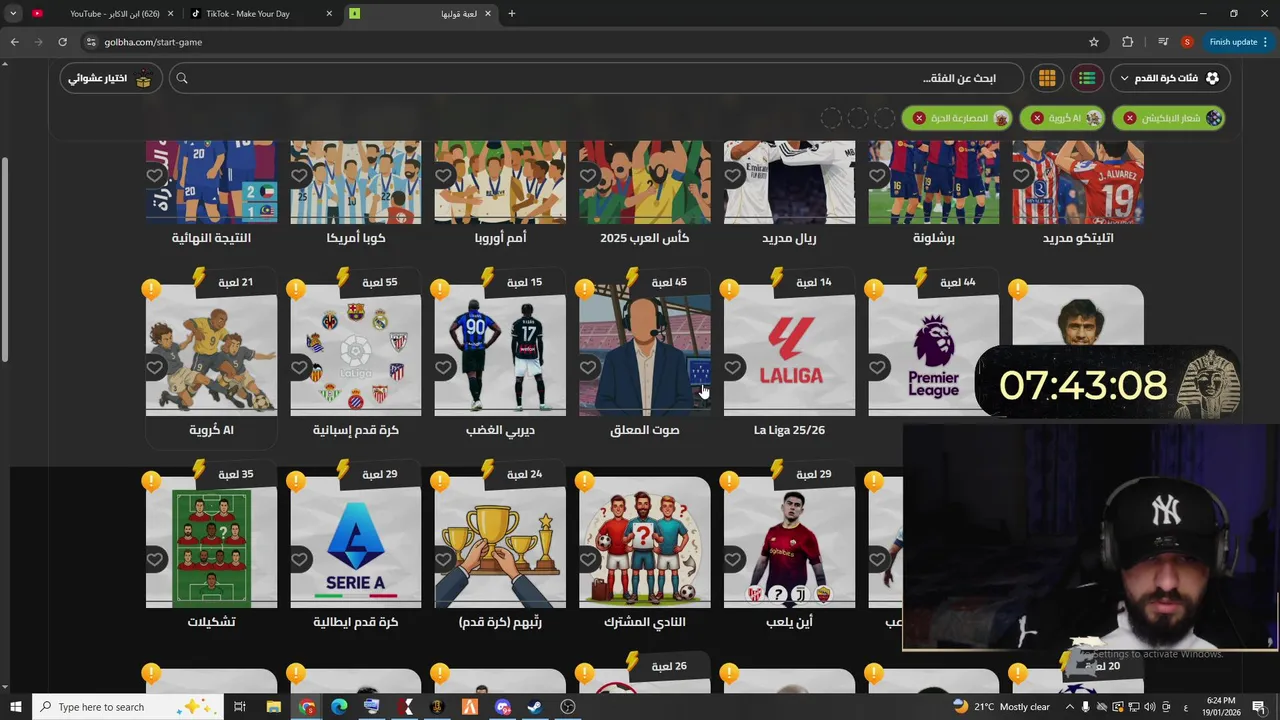This screenshot has width=1280, height=720.
Task: Switch to grid view layout
Action: click(1047, 78)
